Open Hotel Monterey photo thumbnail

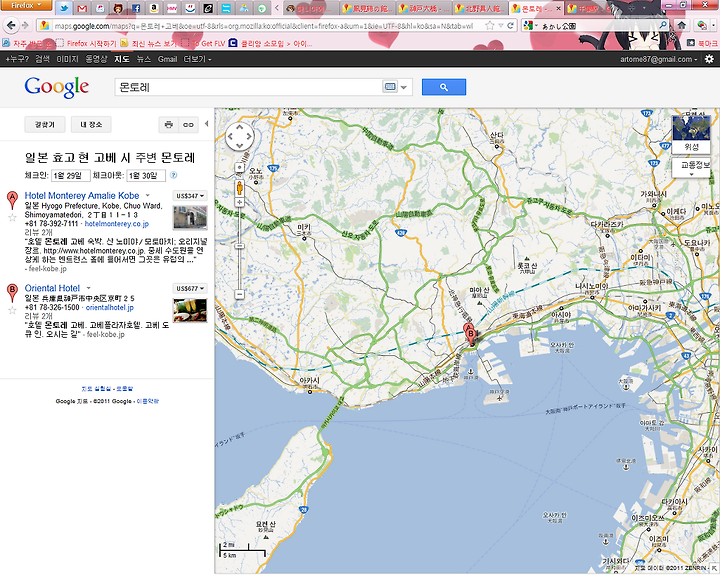[190, 217]
